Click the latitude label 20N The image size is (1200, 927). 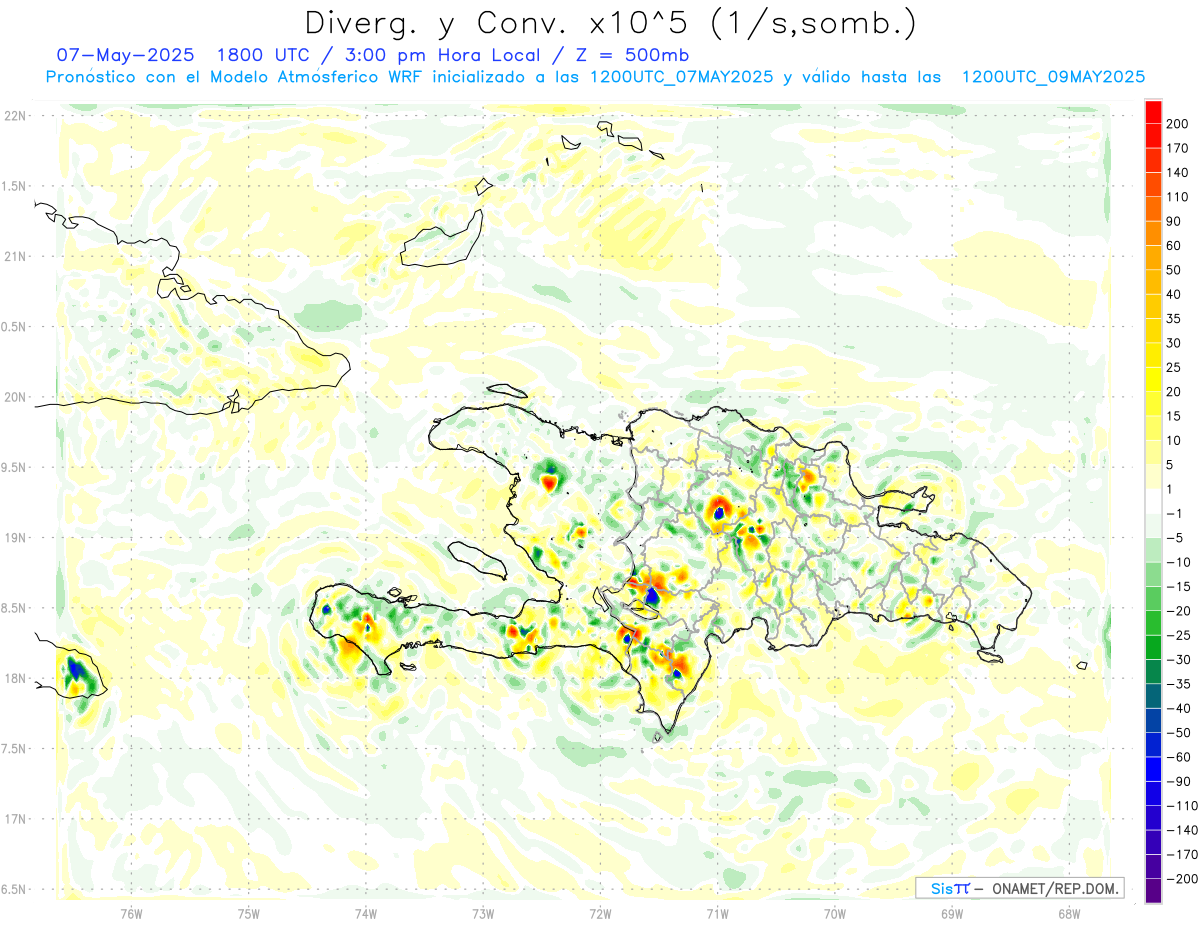coord(15,397)
